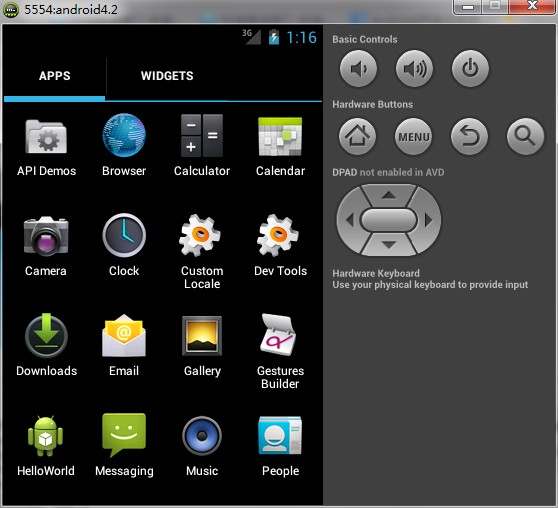Launch the HelloWorld android app

46,436
